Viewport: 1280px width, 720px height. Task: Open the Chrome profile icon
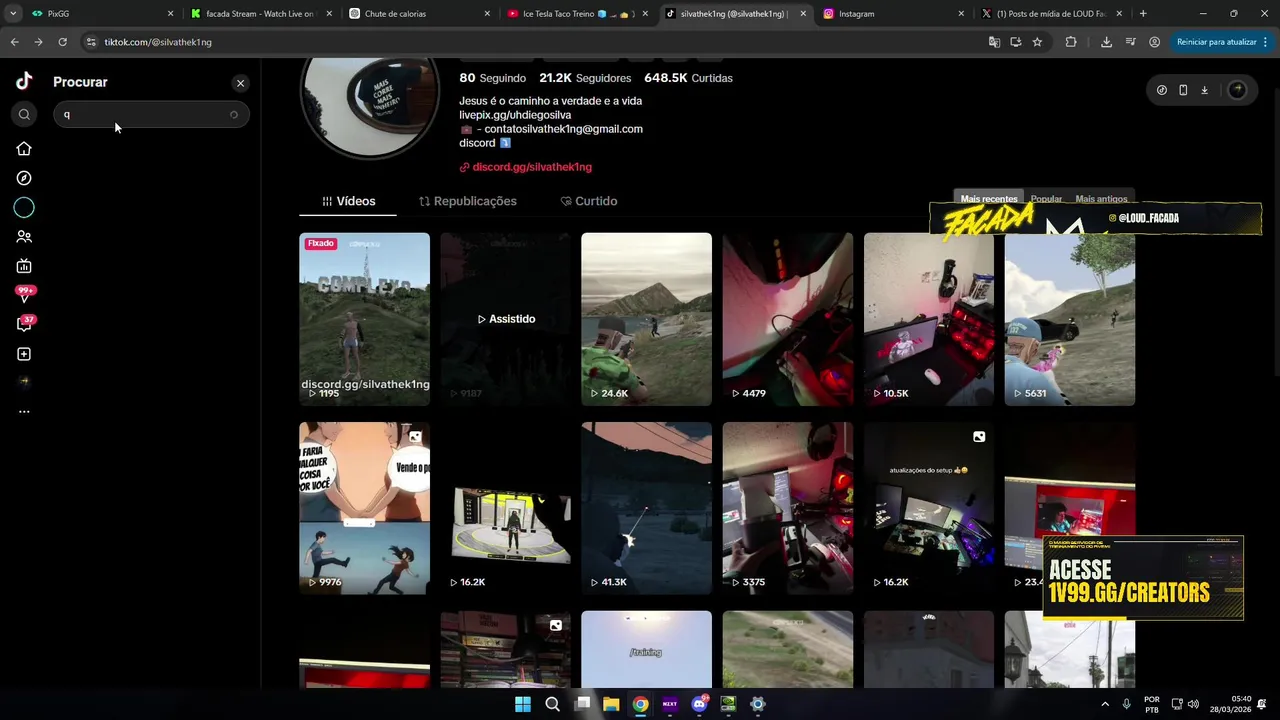[x=1154, y=42]
